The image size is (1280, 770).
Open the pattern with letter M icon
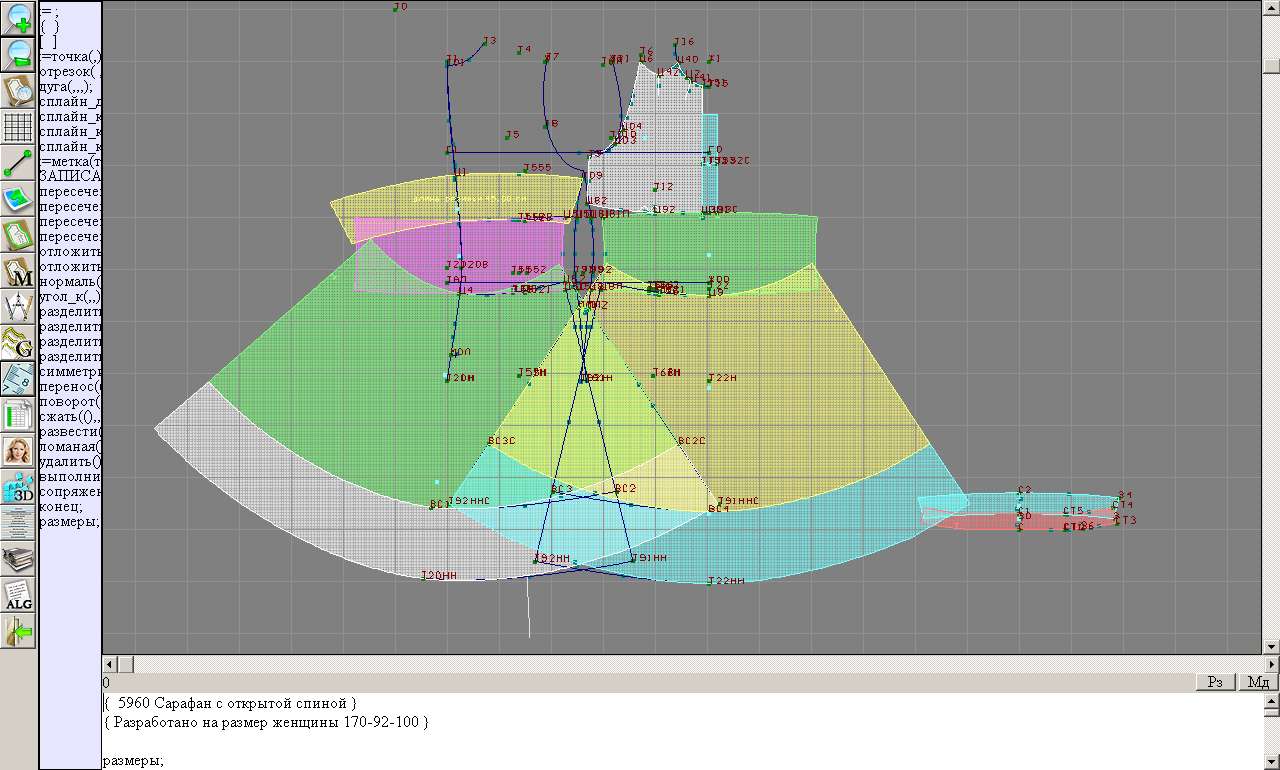pyautogui.click(x=19, y=270)
